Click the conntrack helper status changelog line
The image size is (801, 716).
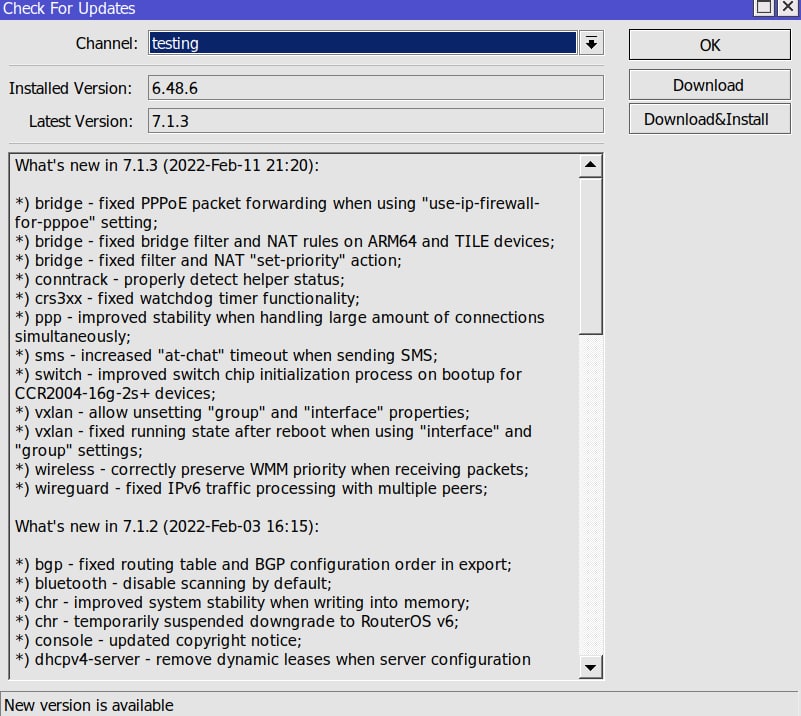tap(180, 279)
